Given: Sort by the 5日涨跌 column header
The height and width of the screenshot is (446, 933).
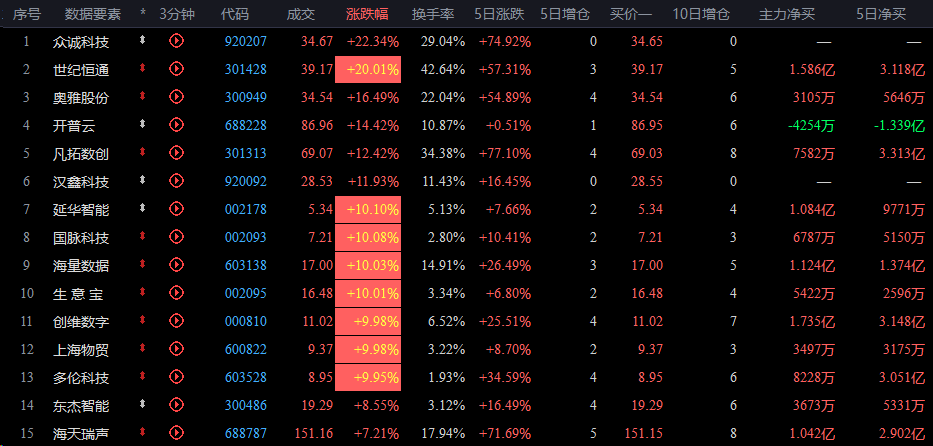Looking at the screenshot, I should [500, 14].
